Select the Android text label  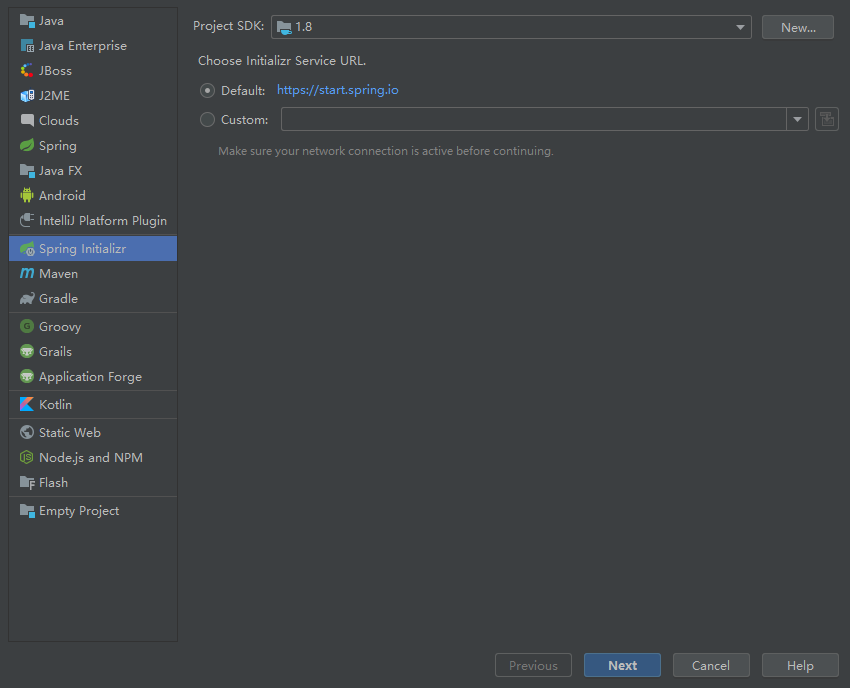tap(62, 196)
